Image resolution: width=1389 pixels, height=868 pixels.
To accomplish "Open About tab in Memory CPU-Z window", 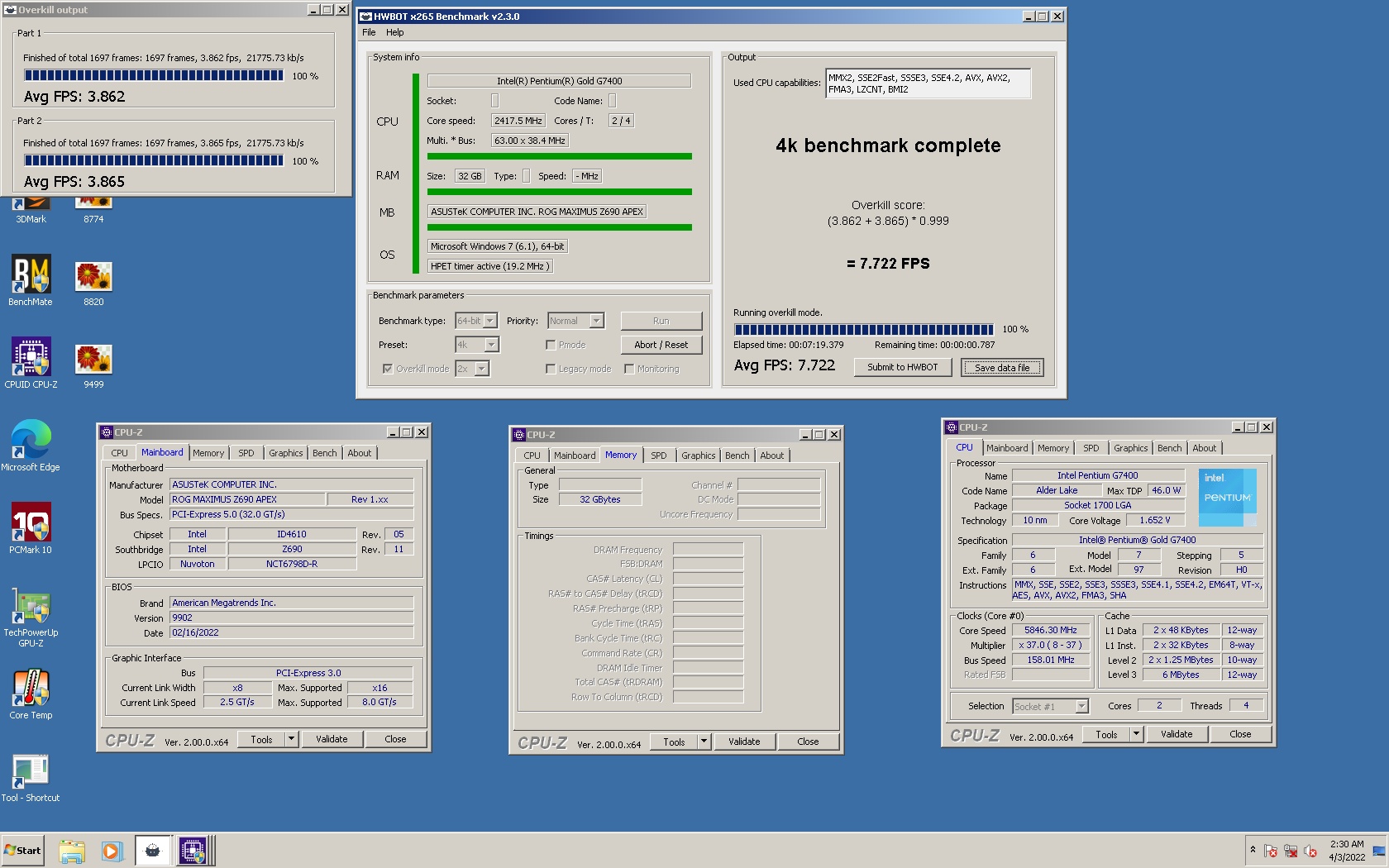I will [771, 455].
